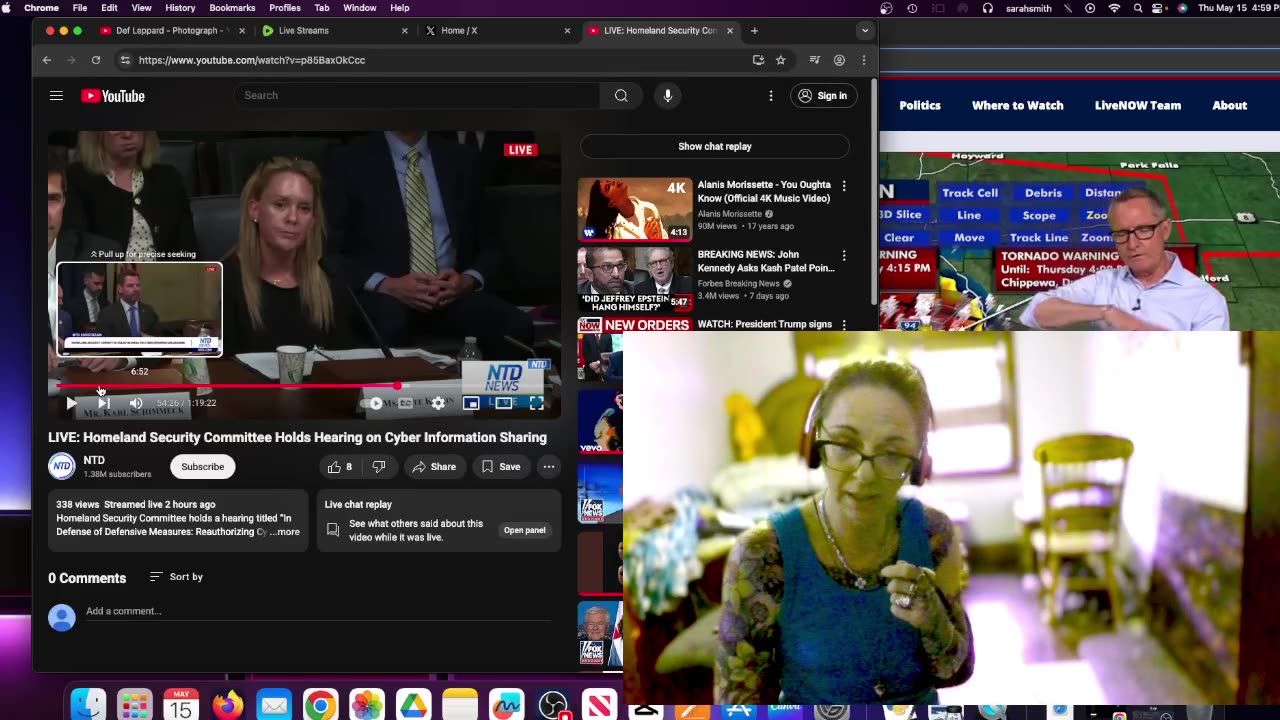The image size is (1280, 720).
Task: Save the video to a playlist
Action: tap(501, 467)
